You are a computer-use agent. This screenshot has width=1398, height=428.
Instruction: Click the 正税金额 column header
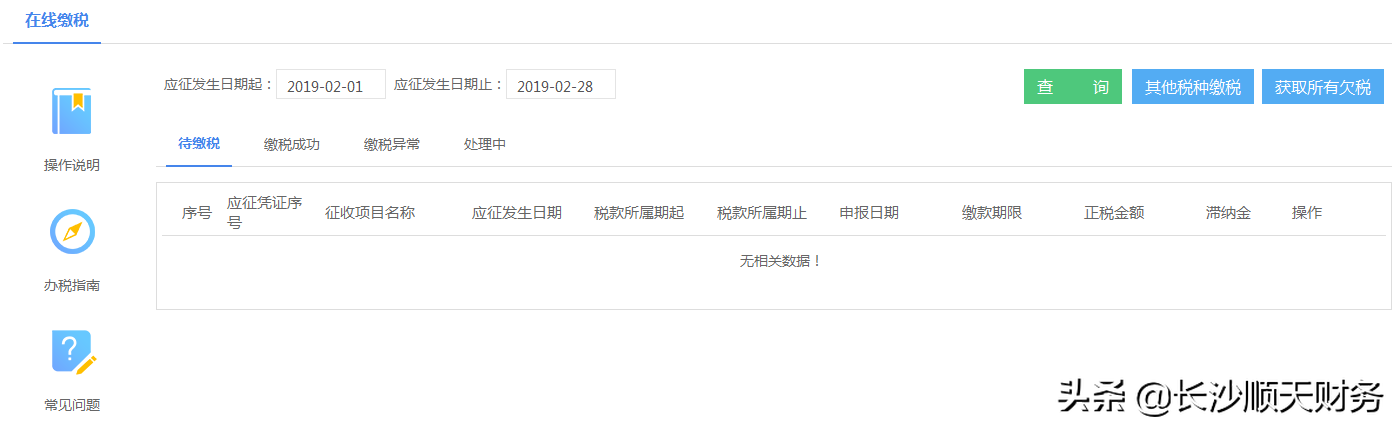(x=1114, y=212)
